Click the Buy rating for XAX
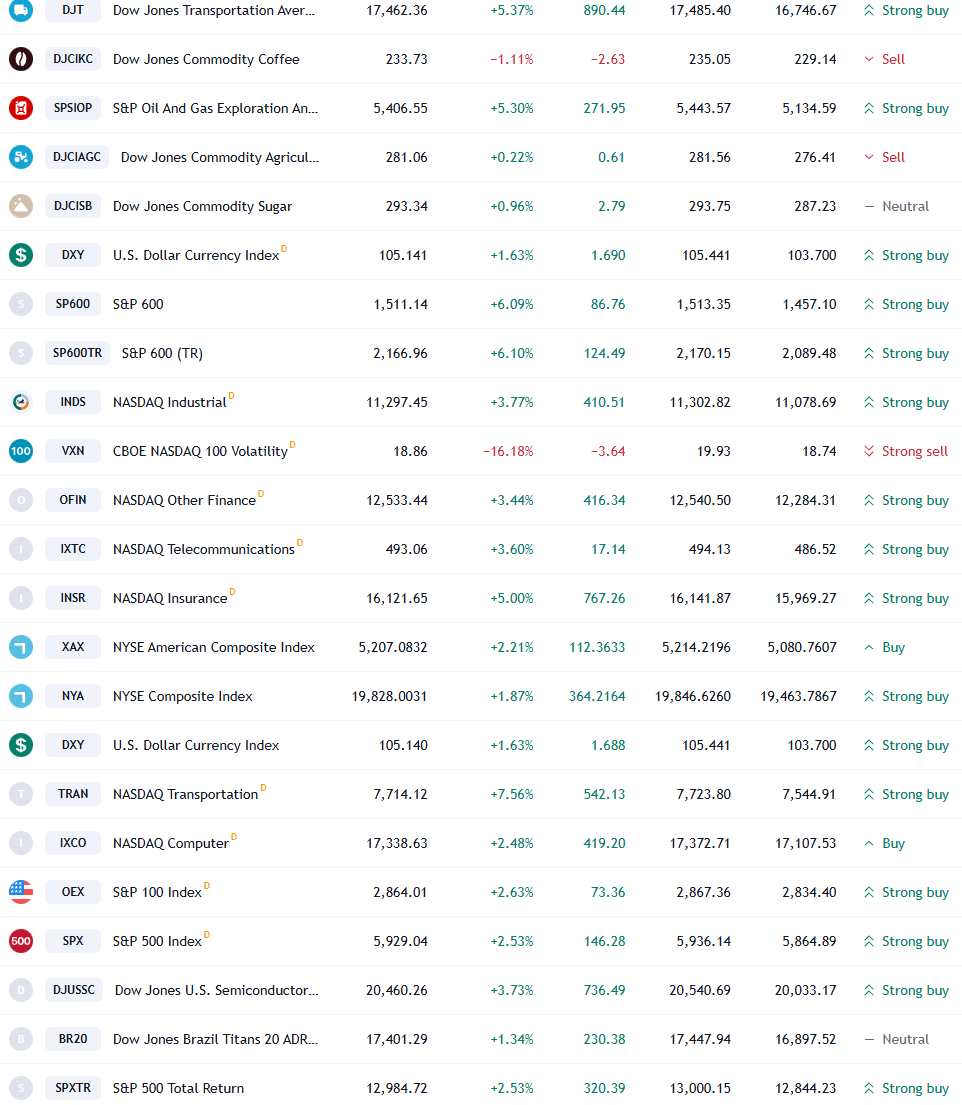This screenshot has height=1105, width=962. coord(884,647)
